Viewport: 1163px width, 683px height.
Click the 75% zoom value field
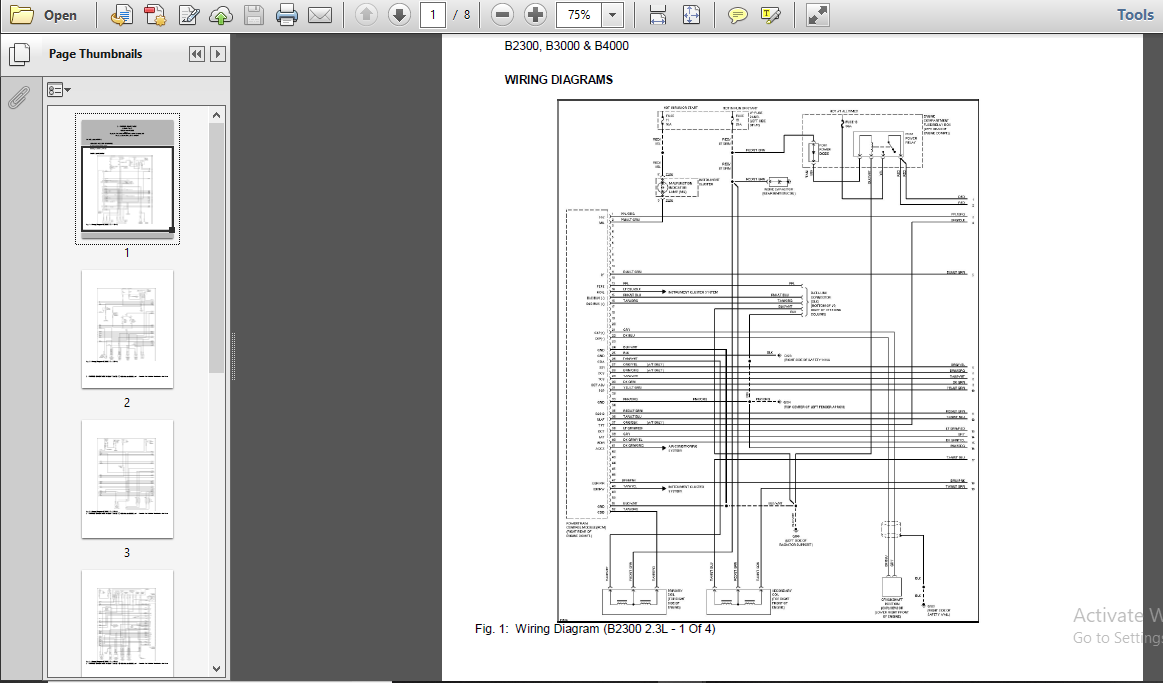(x=579, y=15)
